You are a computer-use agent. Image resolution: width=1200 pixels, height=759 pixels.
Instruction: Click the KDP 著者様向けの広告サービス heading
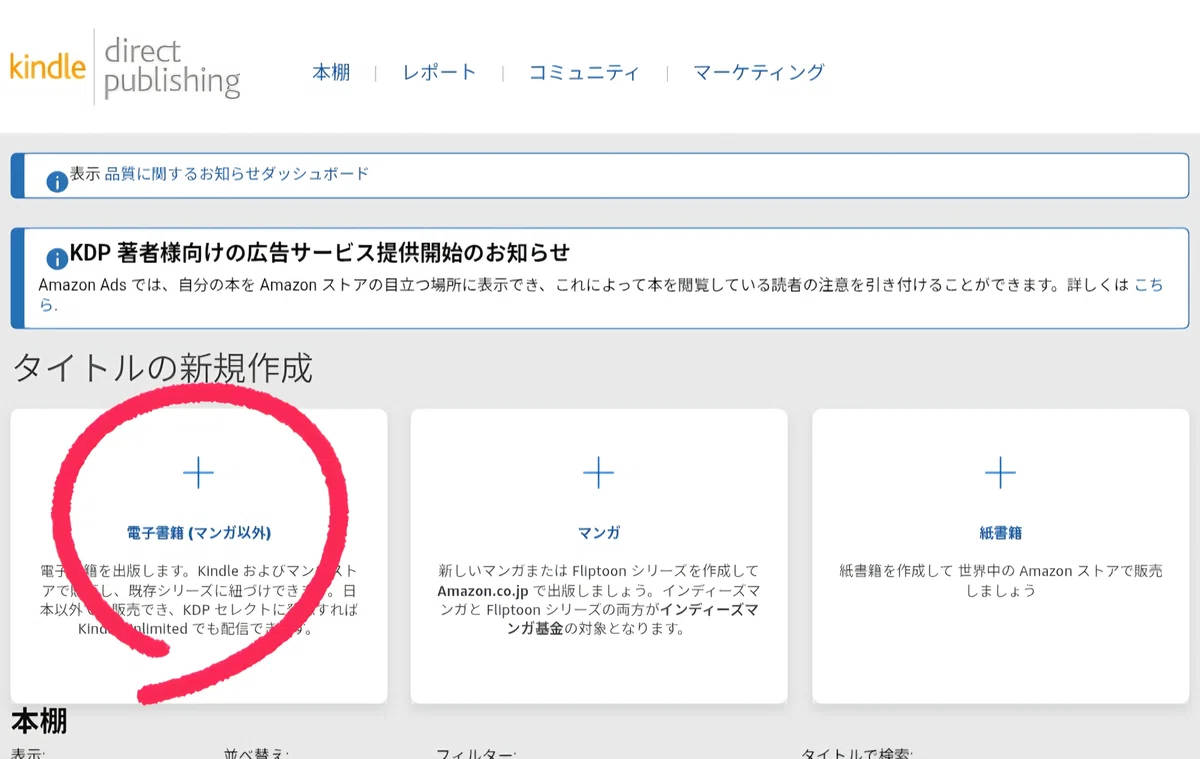(x=320, y=251)
